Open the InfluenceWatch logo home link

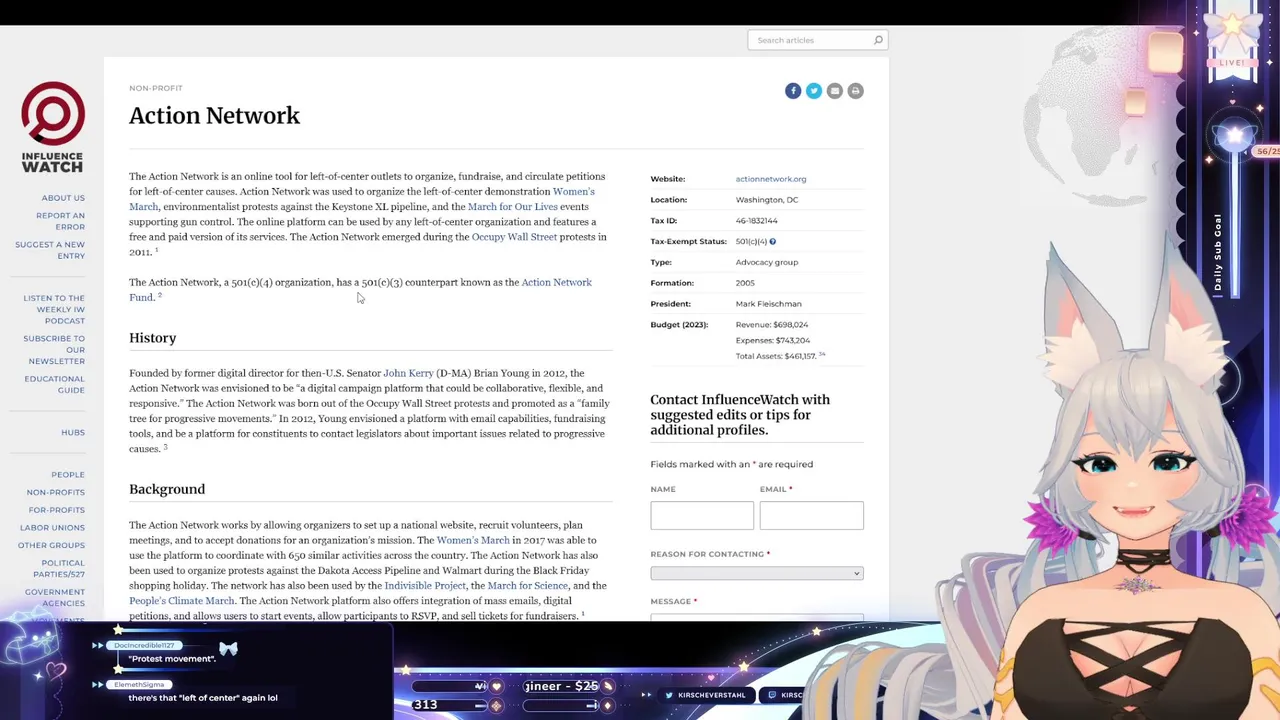coord(53,127)
